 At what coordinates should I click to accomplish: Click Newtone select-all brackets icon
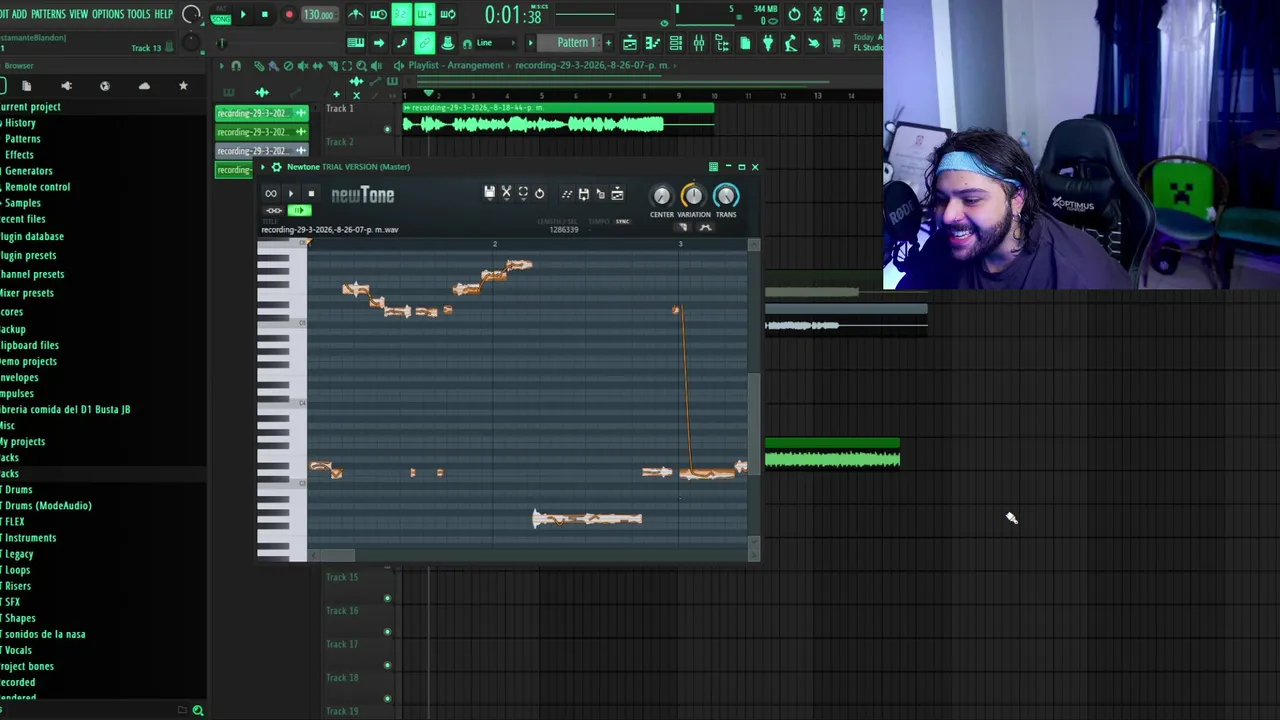(523, 193)
